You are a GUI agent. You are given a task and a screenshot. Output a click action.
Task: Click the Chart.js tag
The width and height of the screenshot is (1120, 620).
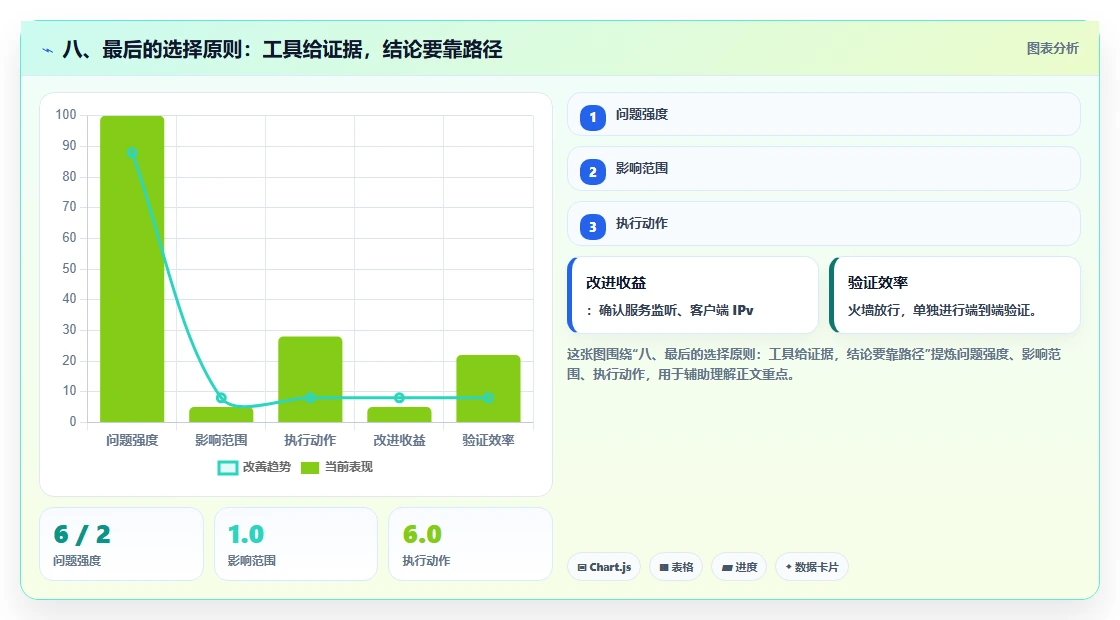(604, 567)
